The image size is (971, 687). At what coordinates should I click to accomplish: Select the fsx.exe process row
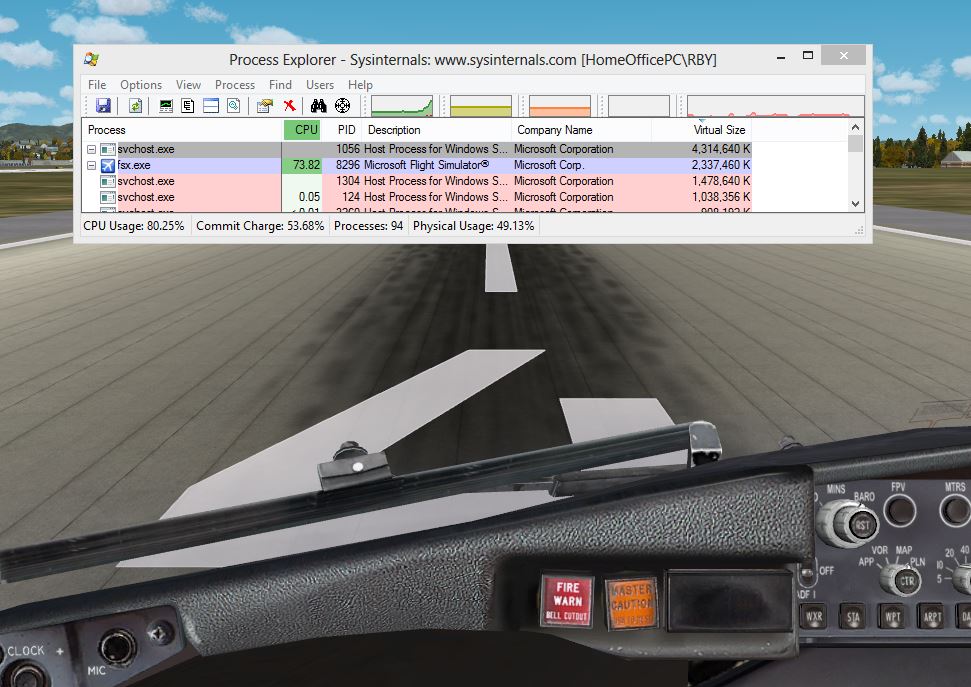click(x=417, y=165)
